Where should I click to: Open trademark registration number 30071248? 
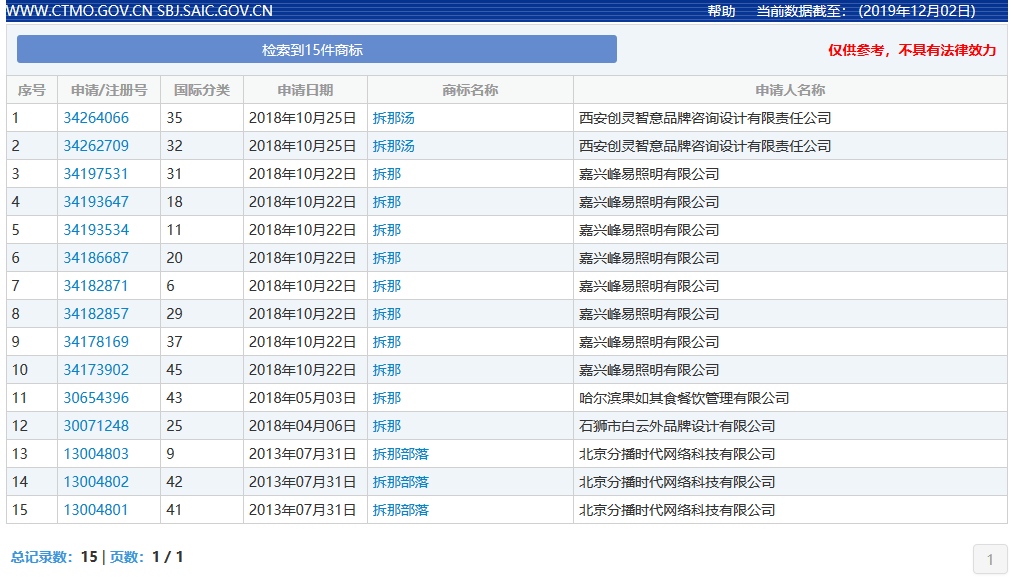94,425
